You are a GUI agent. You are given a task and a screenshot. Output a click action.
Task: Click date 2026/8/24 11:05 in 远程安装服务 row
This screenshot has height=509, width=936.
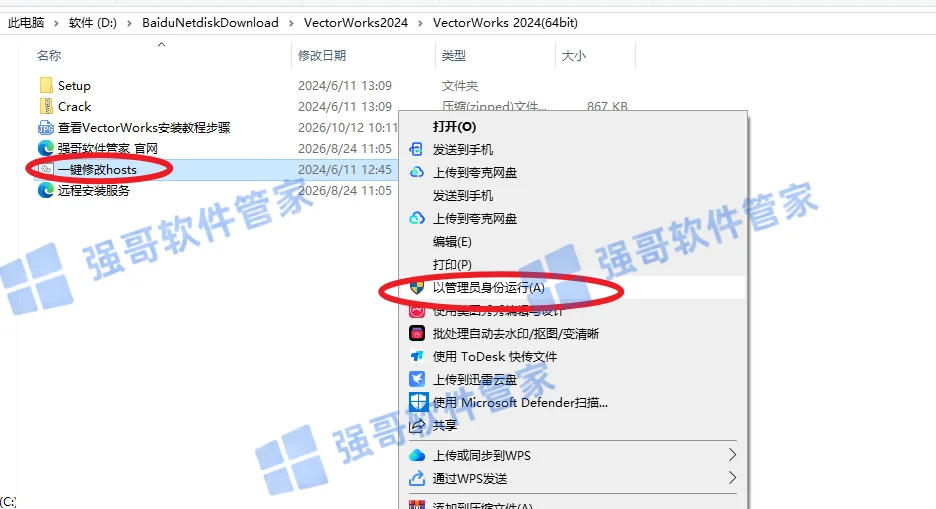[x=345, y=190]
